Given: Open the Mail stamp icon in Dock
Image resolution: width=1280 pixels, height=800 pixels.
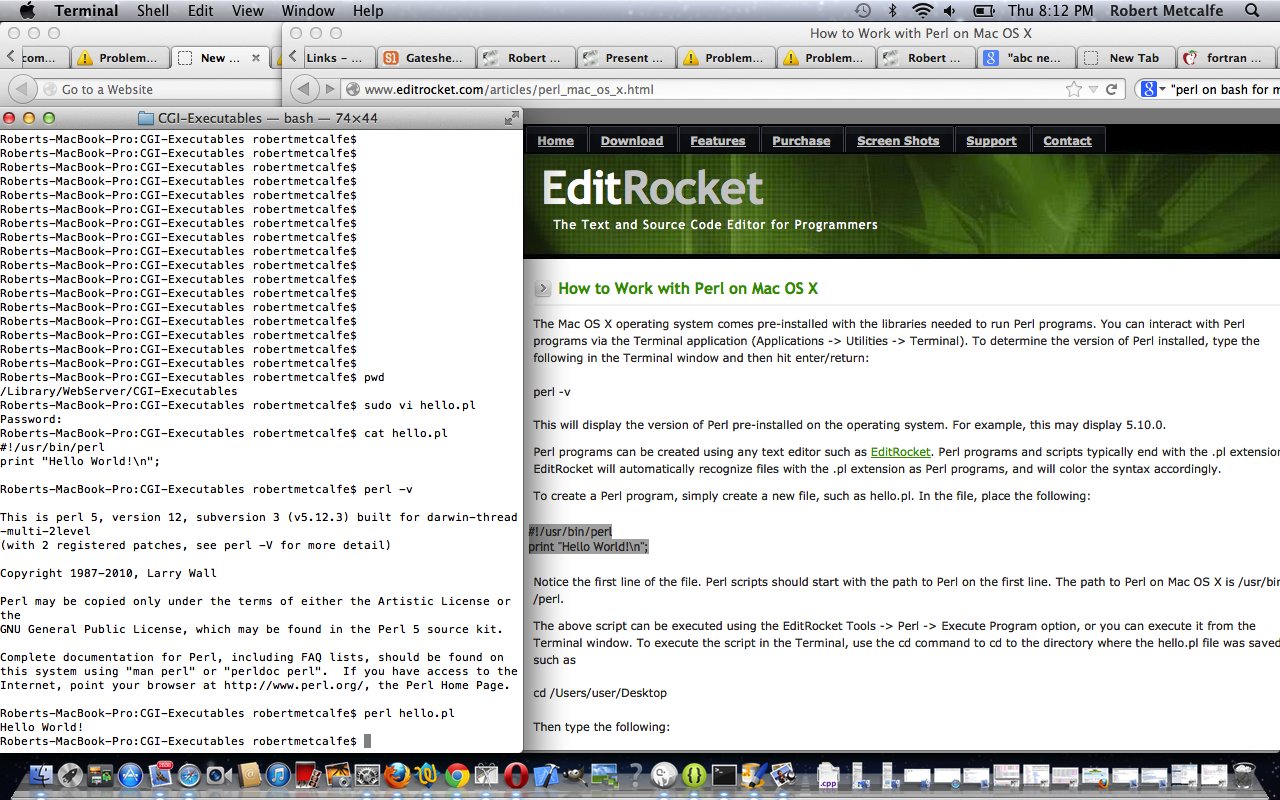Looking at the screenshot, I should 160,776.
